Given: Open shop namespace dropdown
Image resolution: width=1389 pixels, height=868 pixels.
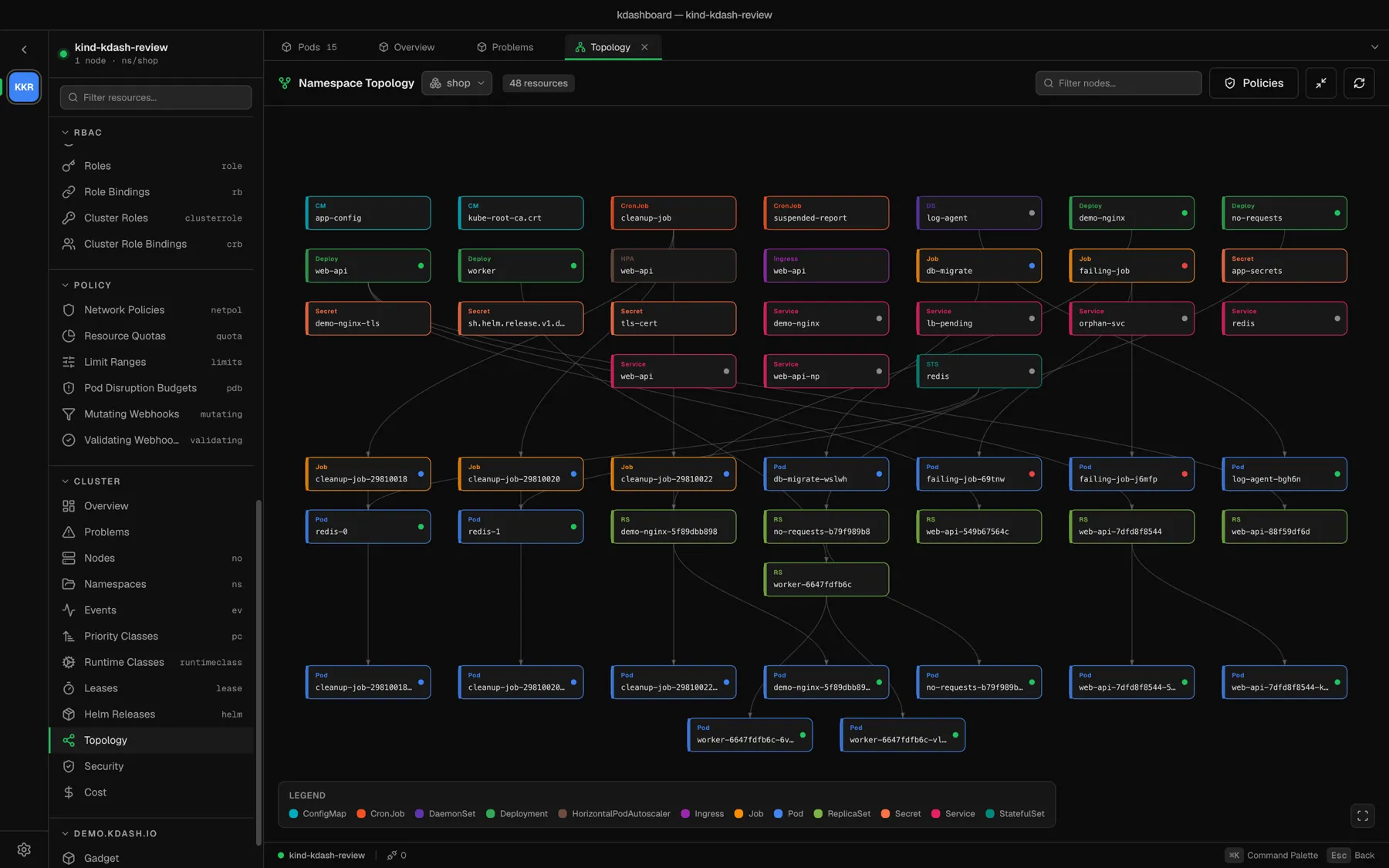Looking at the screenshot, I should point(457,83).
